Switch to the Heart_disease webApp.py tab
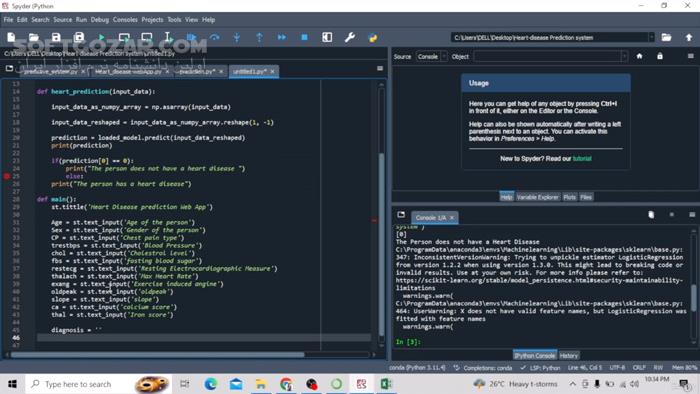 point(128,71)
